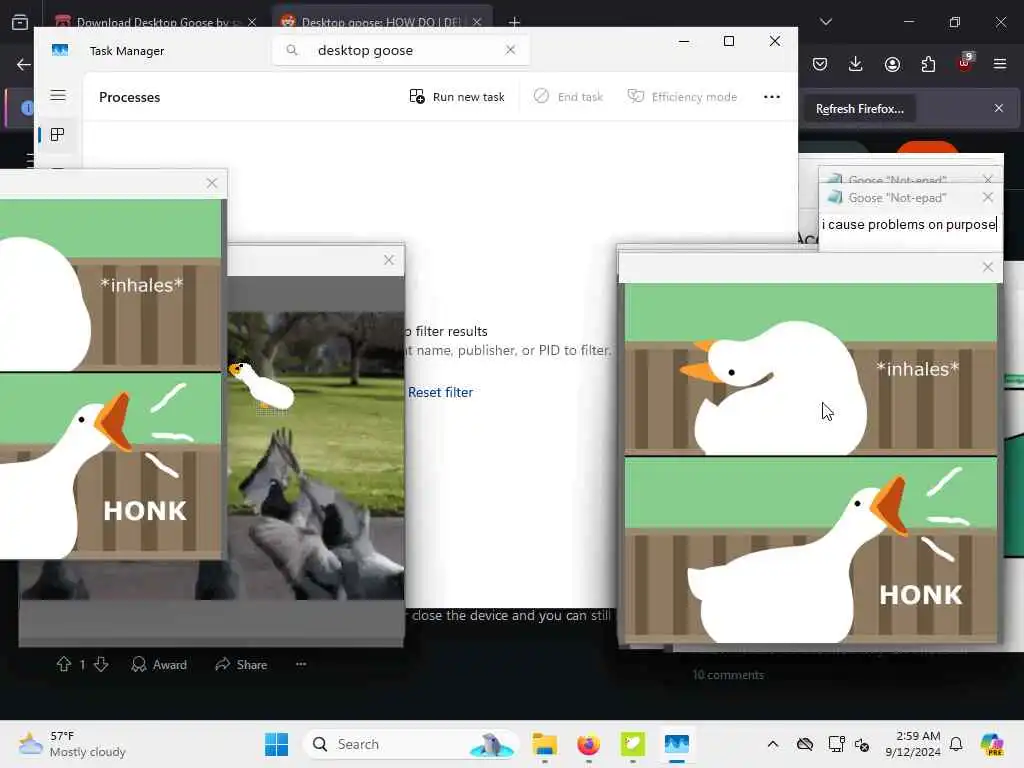Click the Share button on the post
The image size is (1024, 768).
[241, 664]
